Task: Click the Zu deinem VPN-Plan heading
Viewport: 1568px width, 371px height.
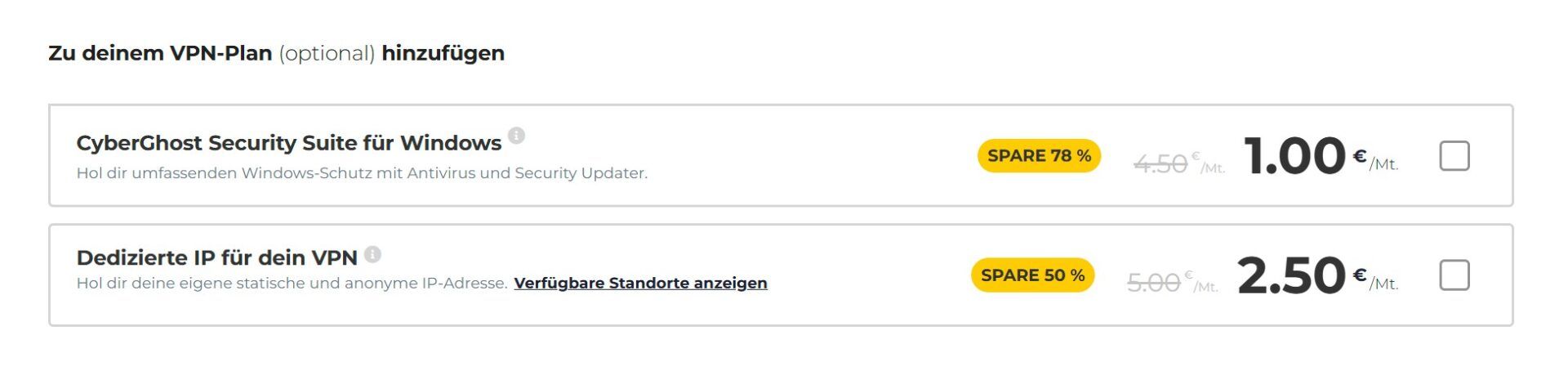Action: 160,53
